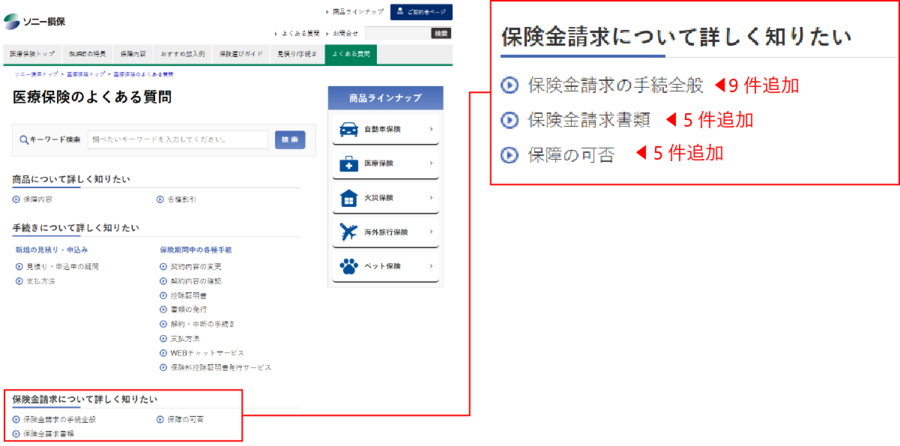Open the fire insurance house icon

[348, 198]
